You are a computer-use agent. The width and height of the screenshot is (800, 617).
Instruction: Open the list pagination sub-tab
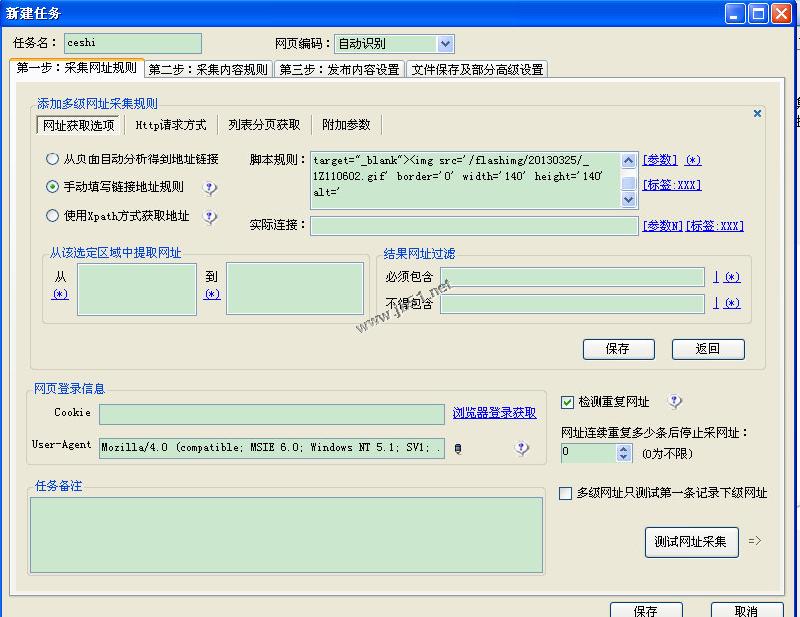click(x=264, y=125)
